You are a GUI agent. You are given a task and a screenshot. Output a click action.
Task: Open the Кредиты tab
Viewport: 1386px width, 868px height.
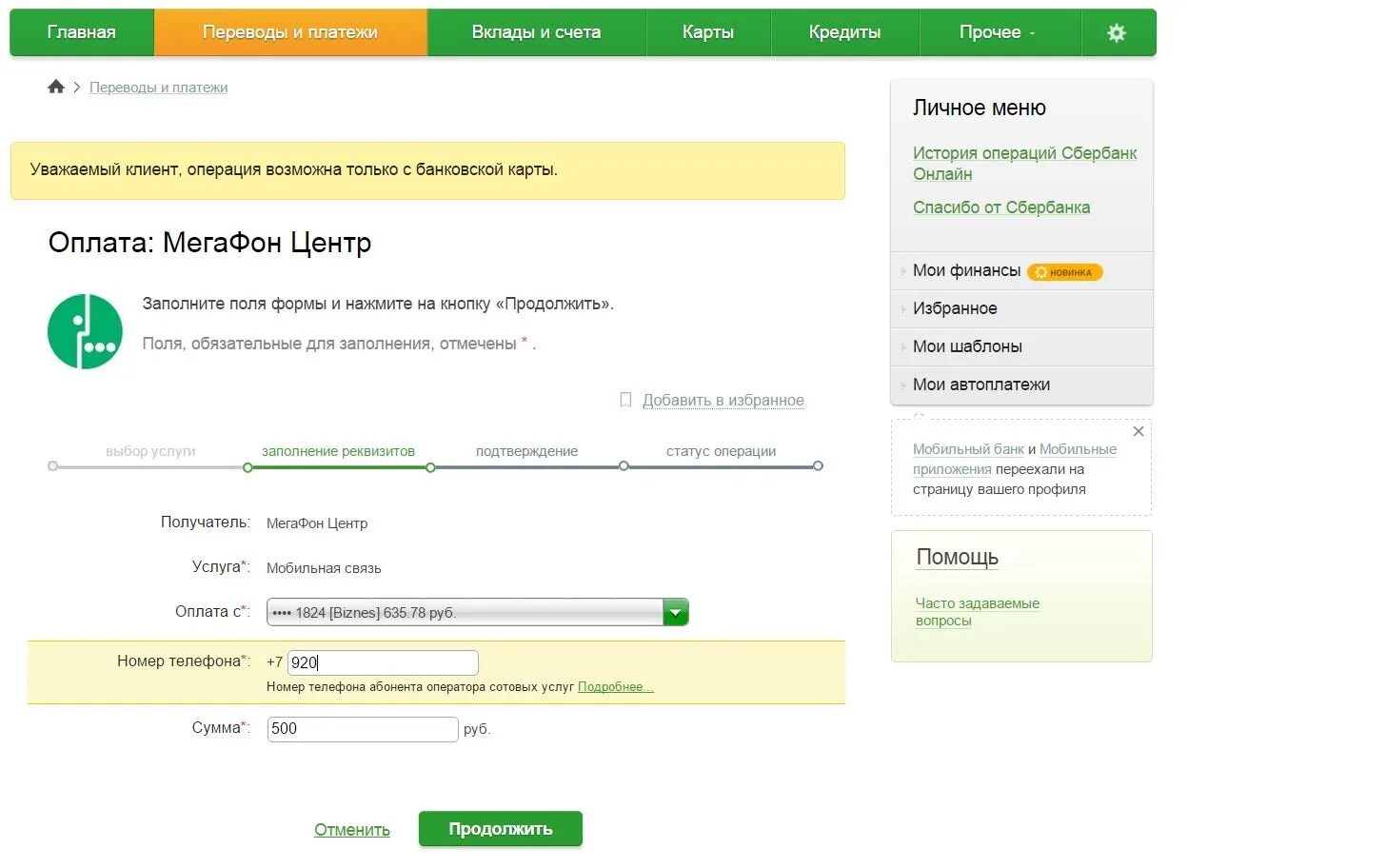coord(844,32)
